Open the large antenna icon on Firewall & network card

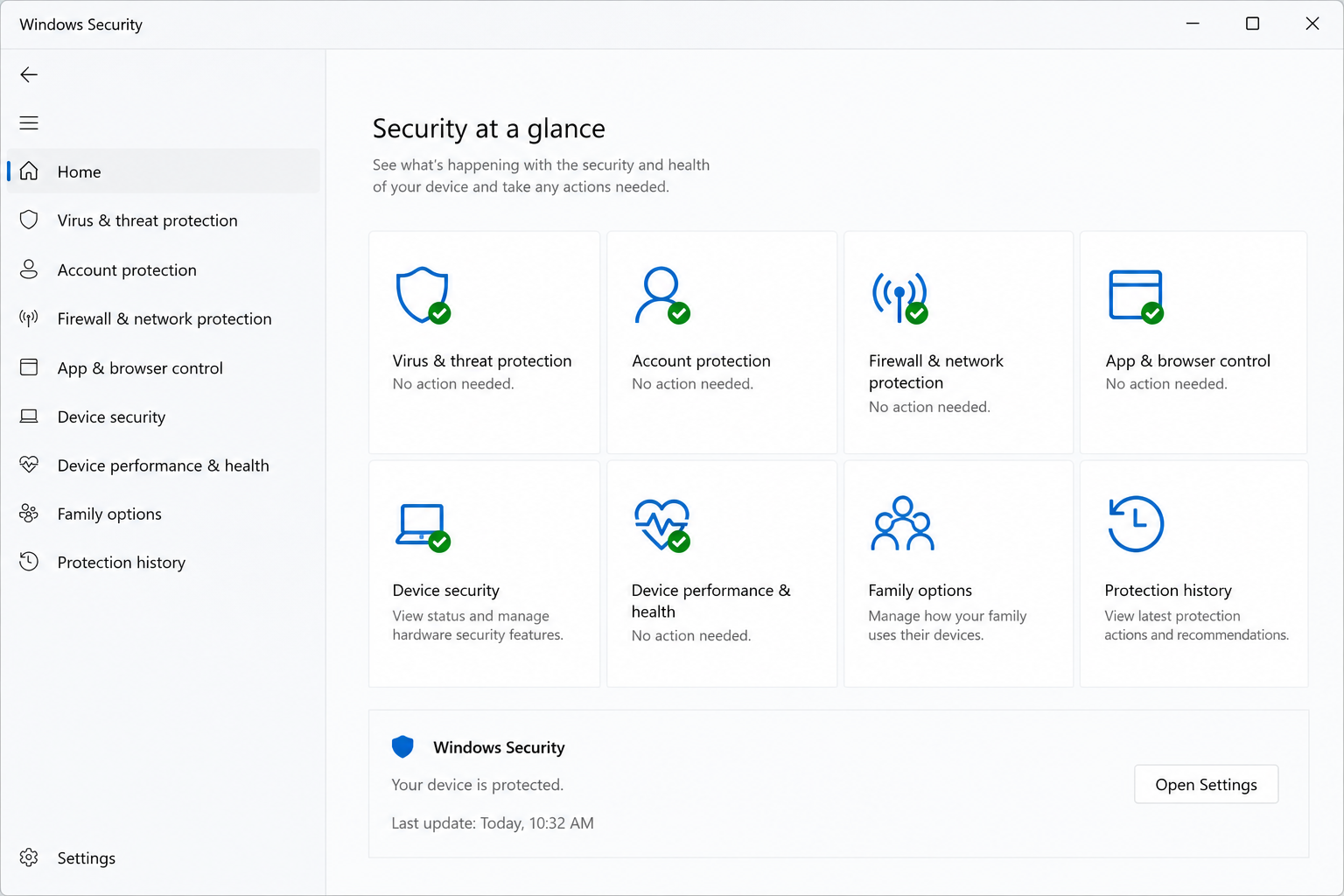tap(899, 297)
